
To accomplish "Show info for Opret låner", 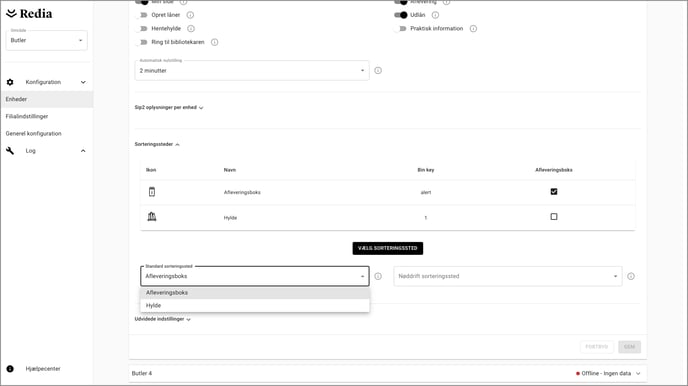I will pos(190,15).
